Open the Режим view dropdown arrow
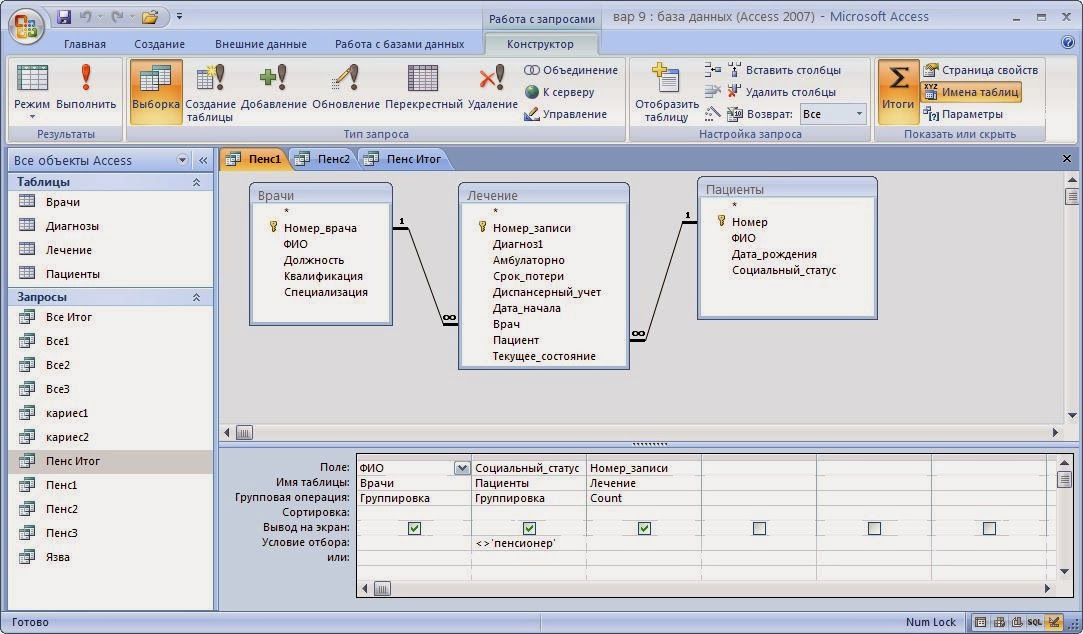 32,117
